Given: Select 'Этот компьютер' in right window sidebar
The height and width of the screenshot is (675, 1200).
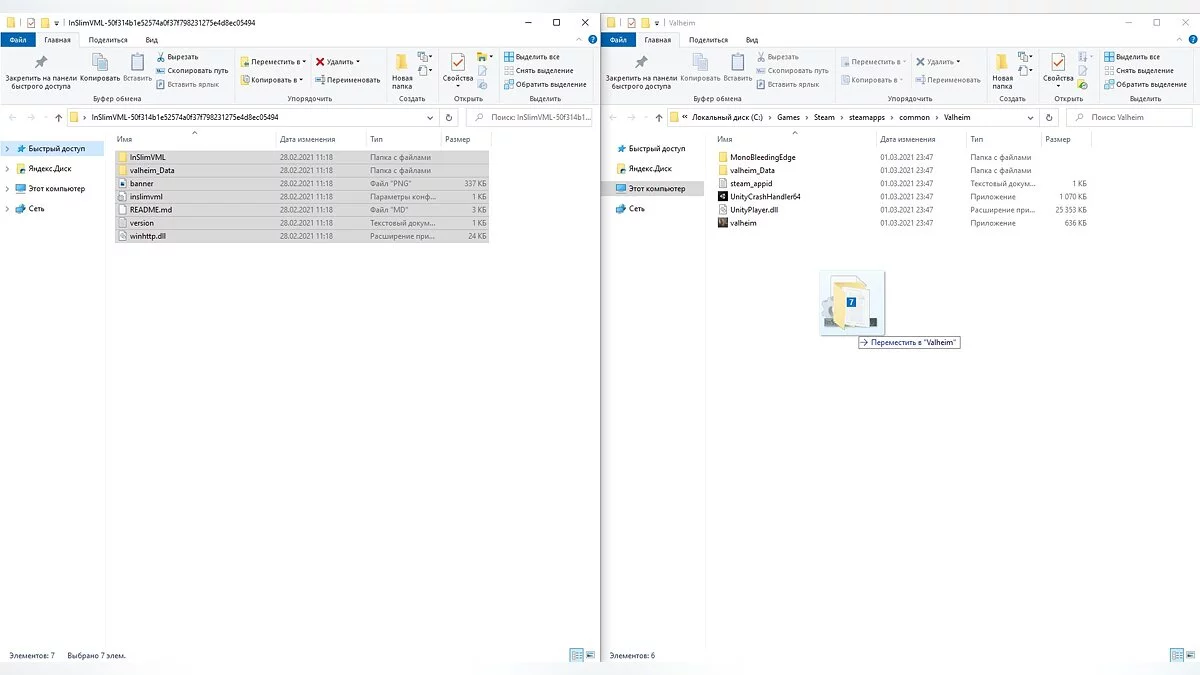Looking at the screenshot, I should click(656, 188).
